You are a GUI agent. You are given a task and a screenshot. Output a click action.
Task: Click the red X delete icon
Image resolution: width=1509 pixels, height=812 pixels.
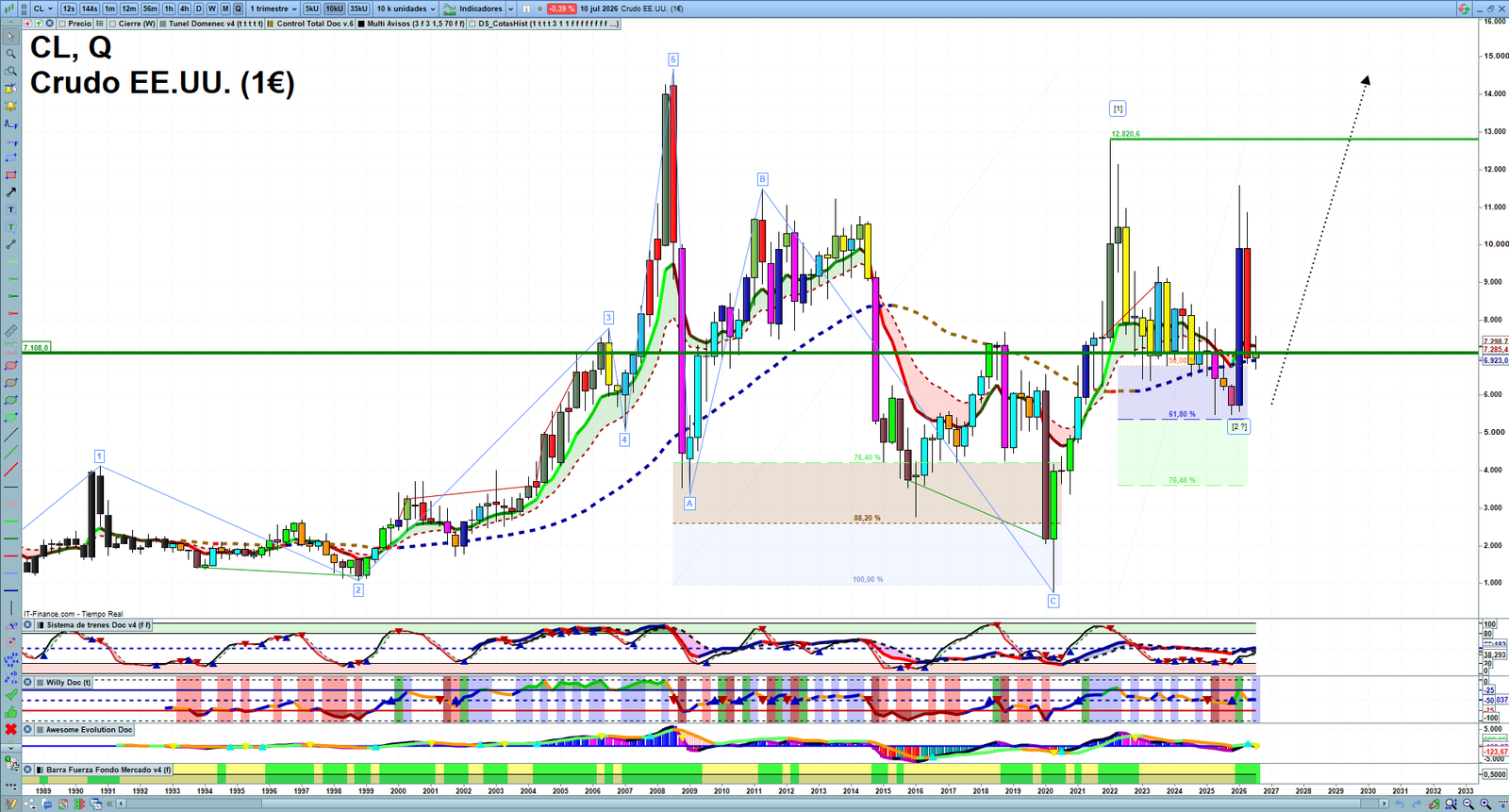(10, 729)
